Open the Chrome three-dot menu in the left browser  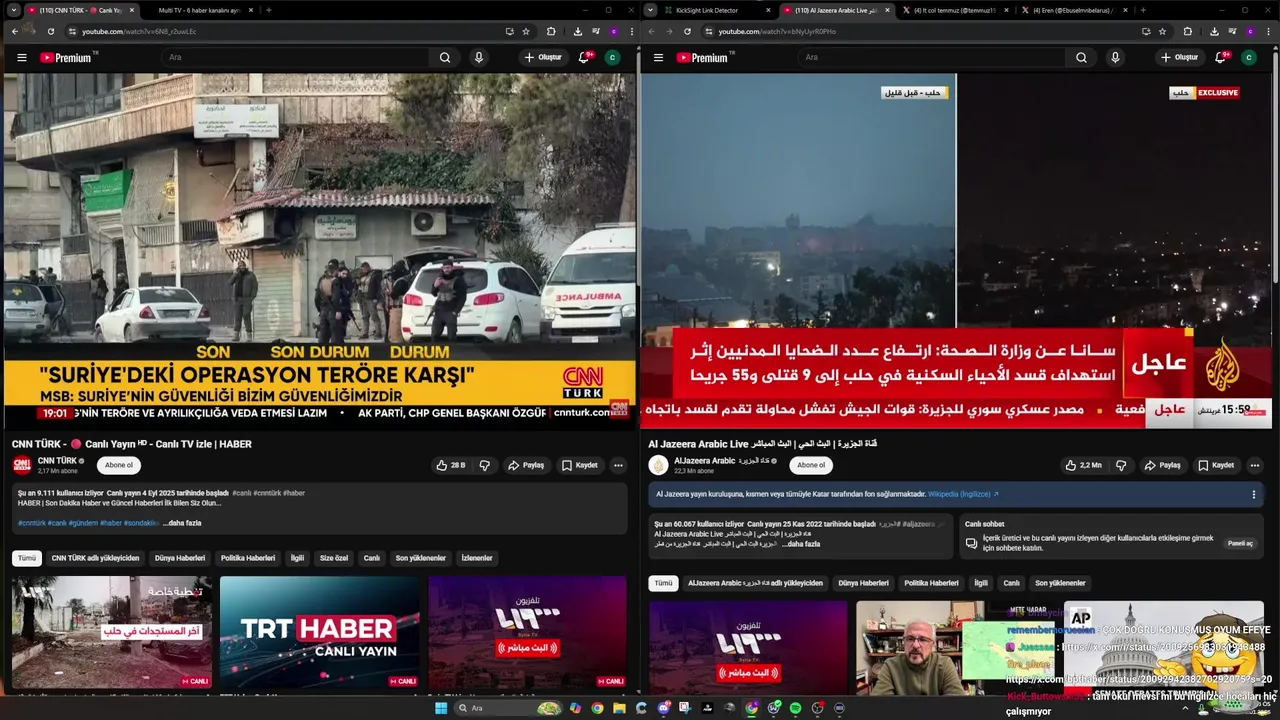tap(631, 31)
